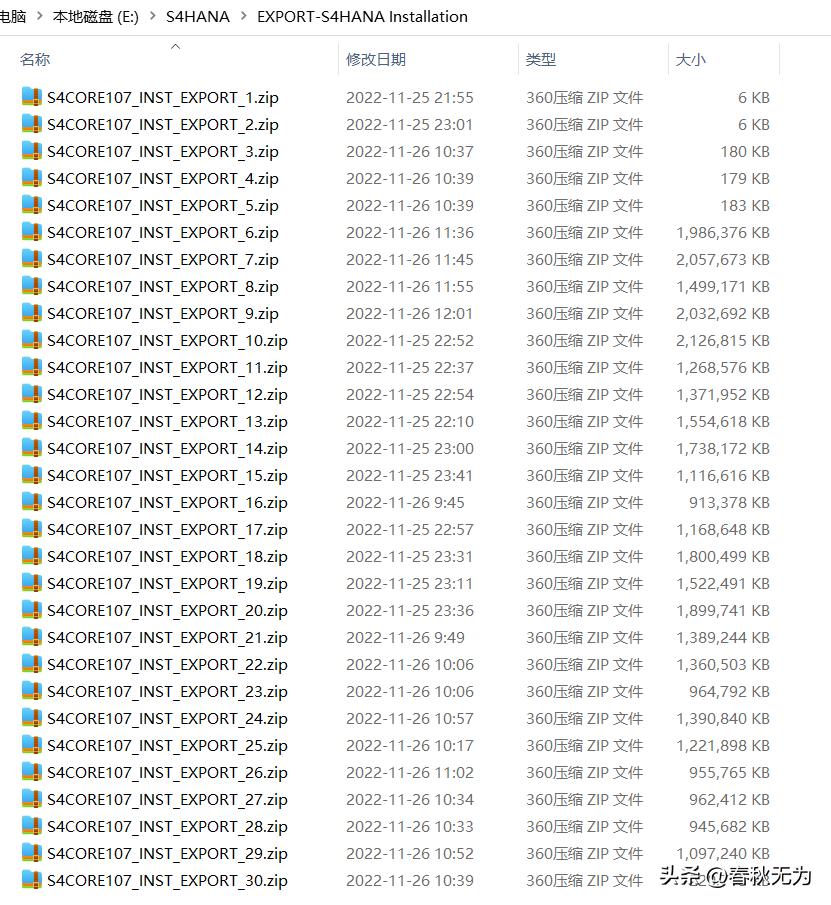The image size is (831, 905).
Task: Expand the chevron before 本地磁盘 (E:)
Action: [x=40, y=16]
